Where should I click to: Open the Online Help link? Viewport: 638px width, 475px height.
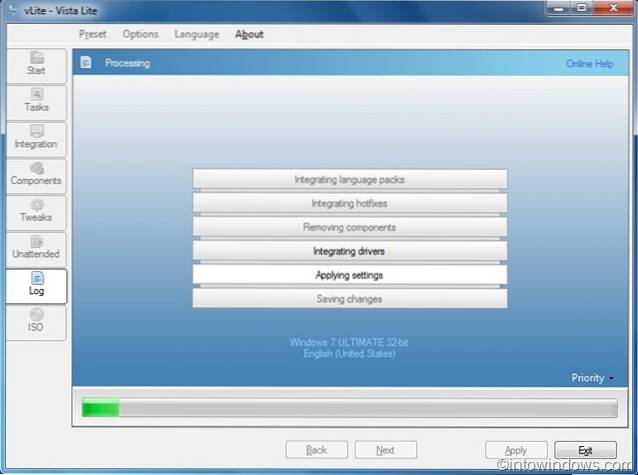click(591, 63)
